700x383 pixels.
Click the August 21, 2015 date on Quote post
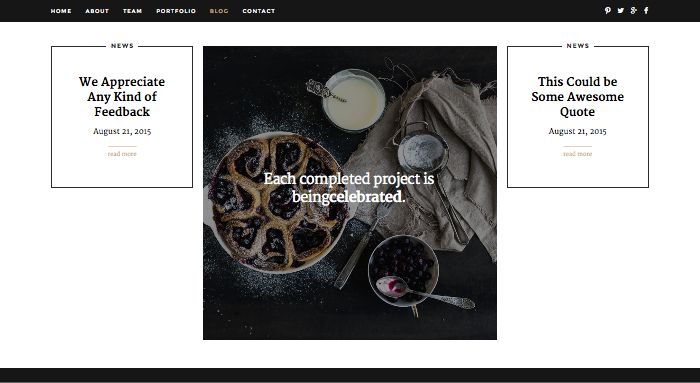coord(577,131)
